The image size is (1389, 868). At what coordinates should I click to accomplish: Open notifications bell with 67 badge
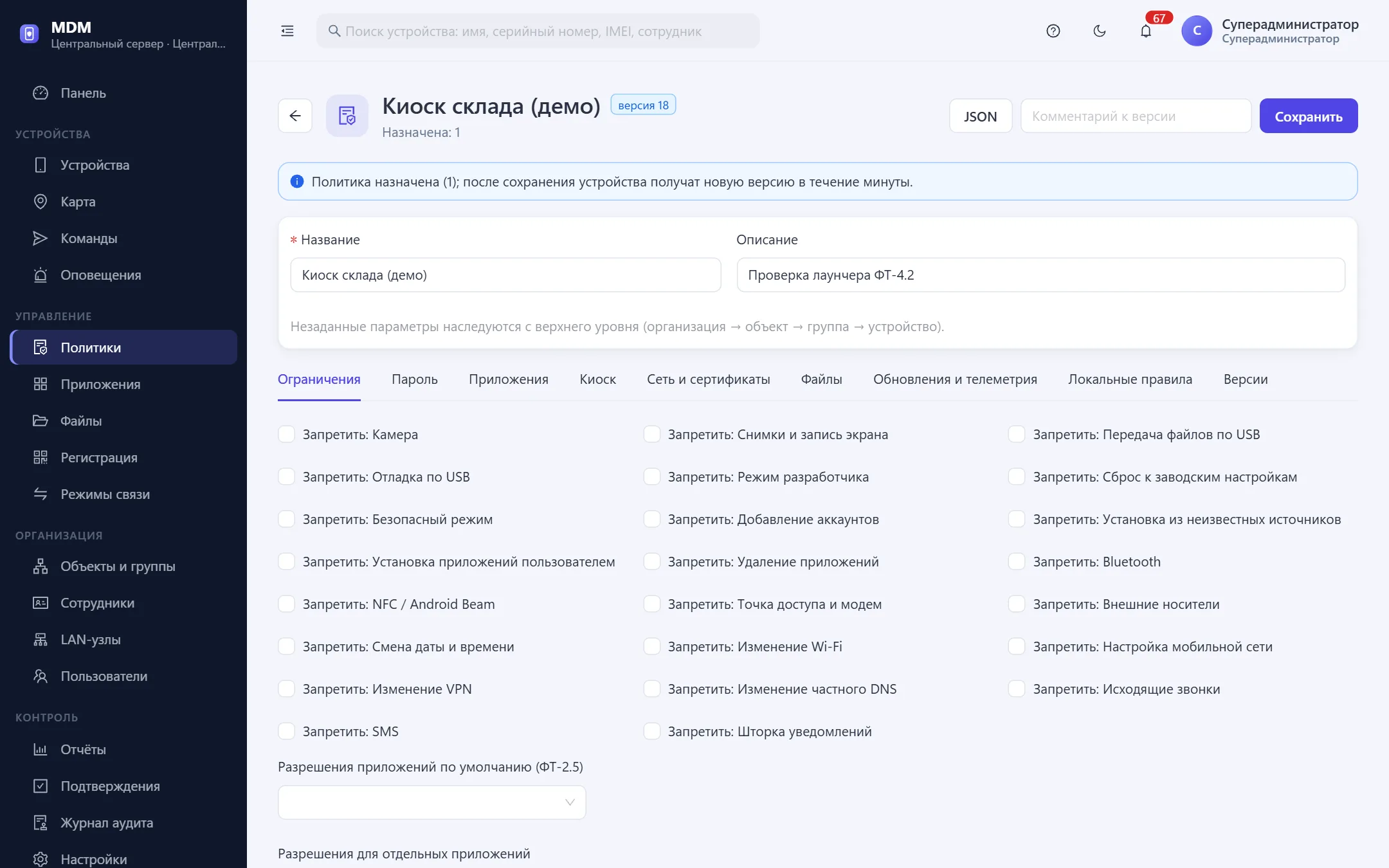tap(1146, 31)
